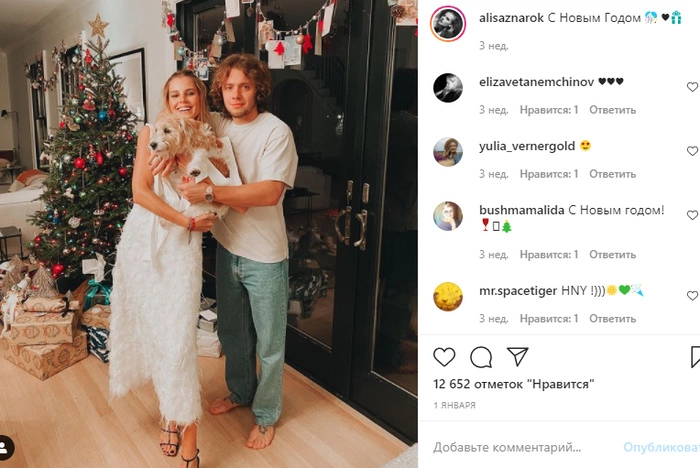Open the alisaznarok username link
The width and height of the screenshot is (700, 468).
pos(511,18)
